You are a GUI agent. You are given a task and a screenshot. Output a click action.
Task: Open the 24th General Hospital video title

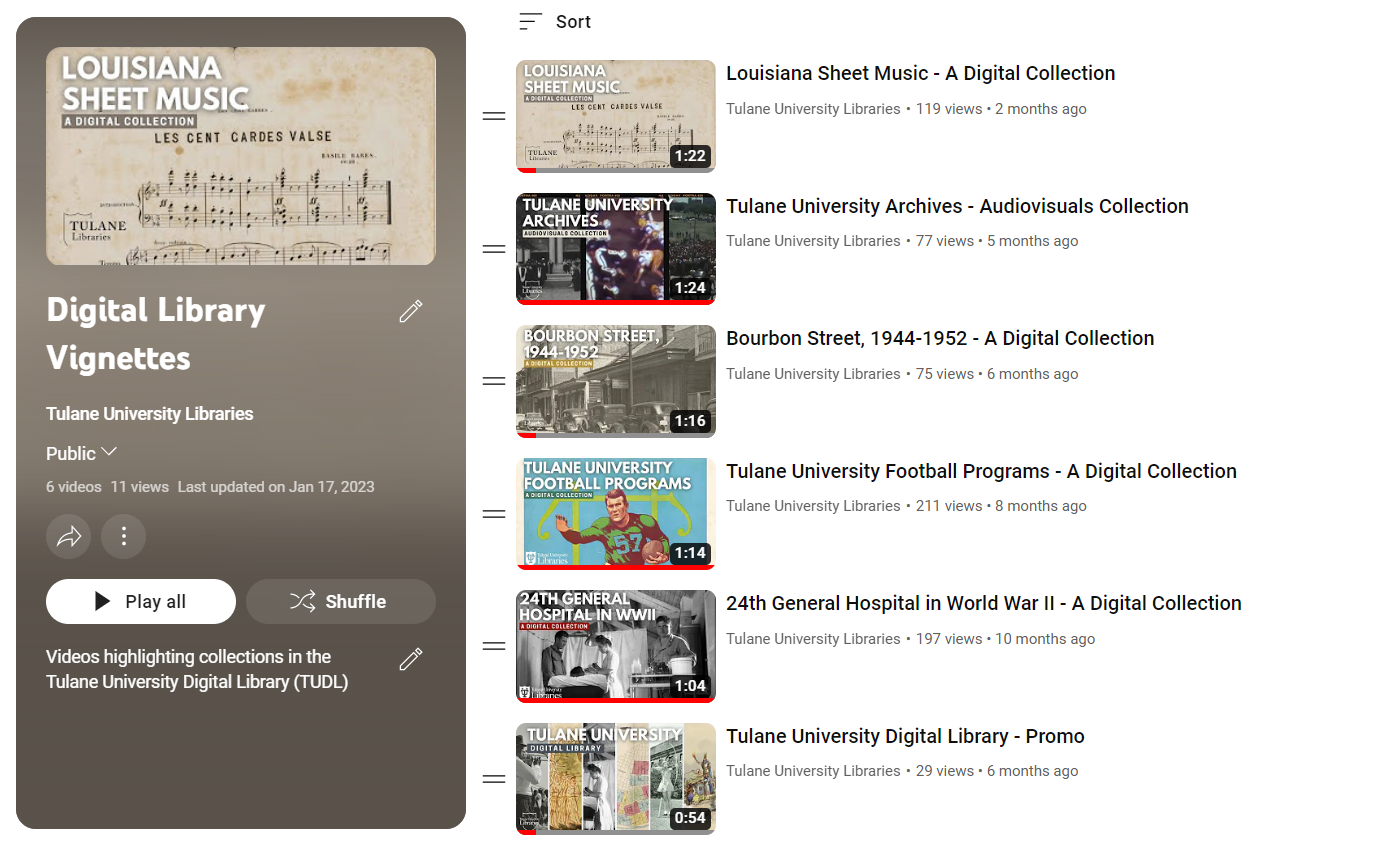pyautogui.click(x=983, y=603)
